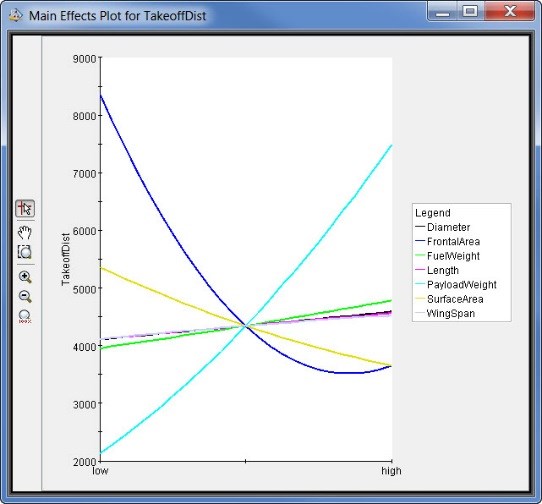
Task: Select the crosshair pointer tool
Action: [25, 208]
